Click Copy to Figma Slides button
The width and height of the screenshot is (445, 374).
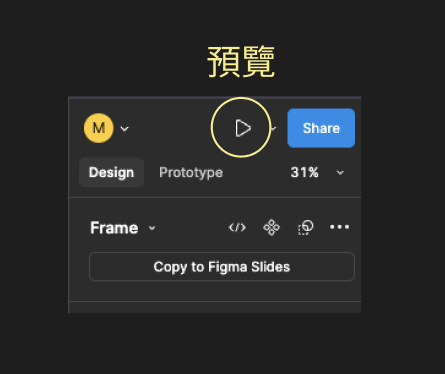pyautogui.click(x=222, y=267)
